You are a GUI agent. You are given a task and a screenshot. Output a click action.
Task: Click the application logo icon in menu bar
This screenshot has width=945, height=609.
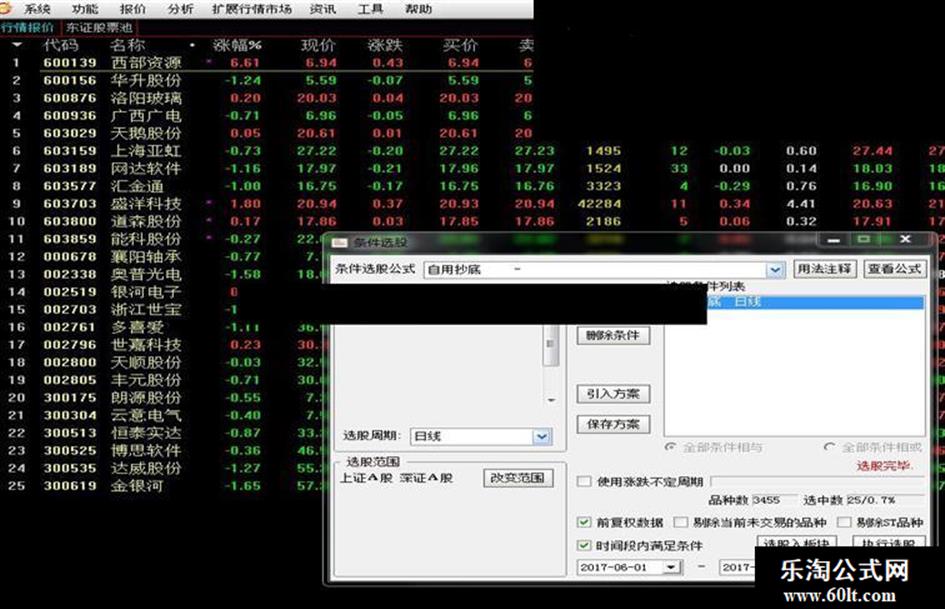tap(5, 8)
